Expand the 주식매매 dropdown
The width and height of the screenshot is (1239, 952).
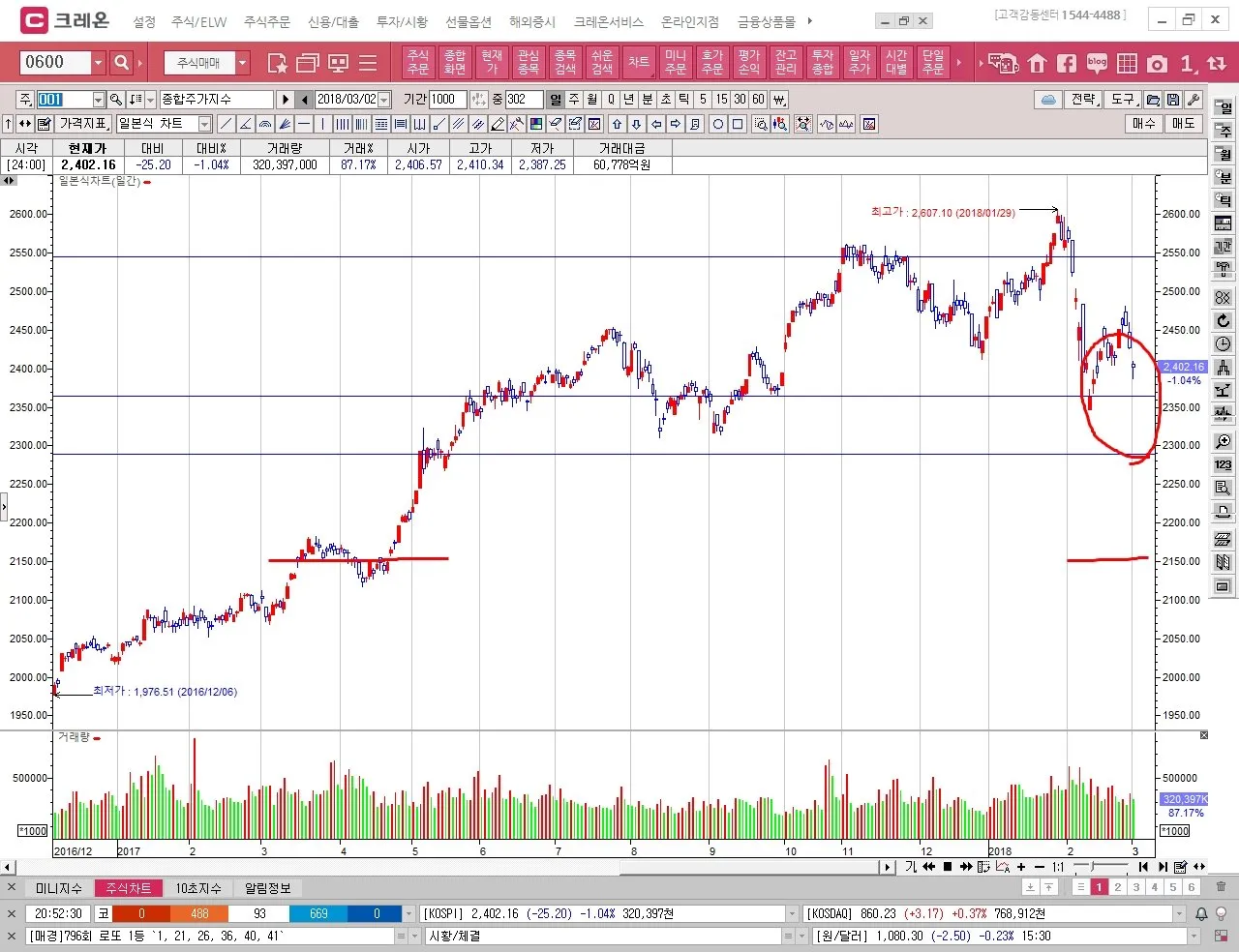243,63
